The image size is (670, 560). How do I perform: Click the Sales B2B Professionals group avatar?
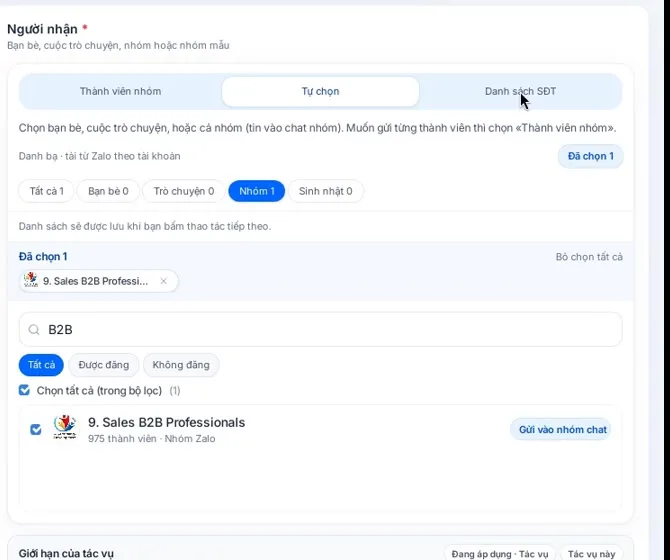(65, 427)
